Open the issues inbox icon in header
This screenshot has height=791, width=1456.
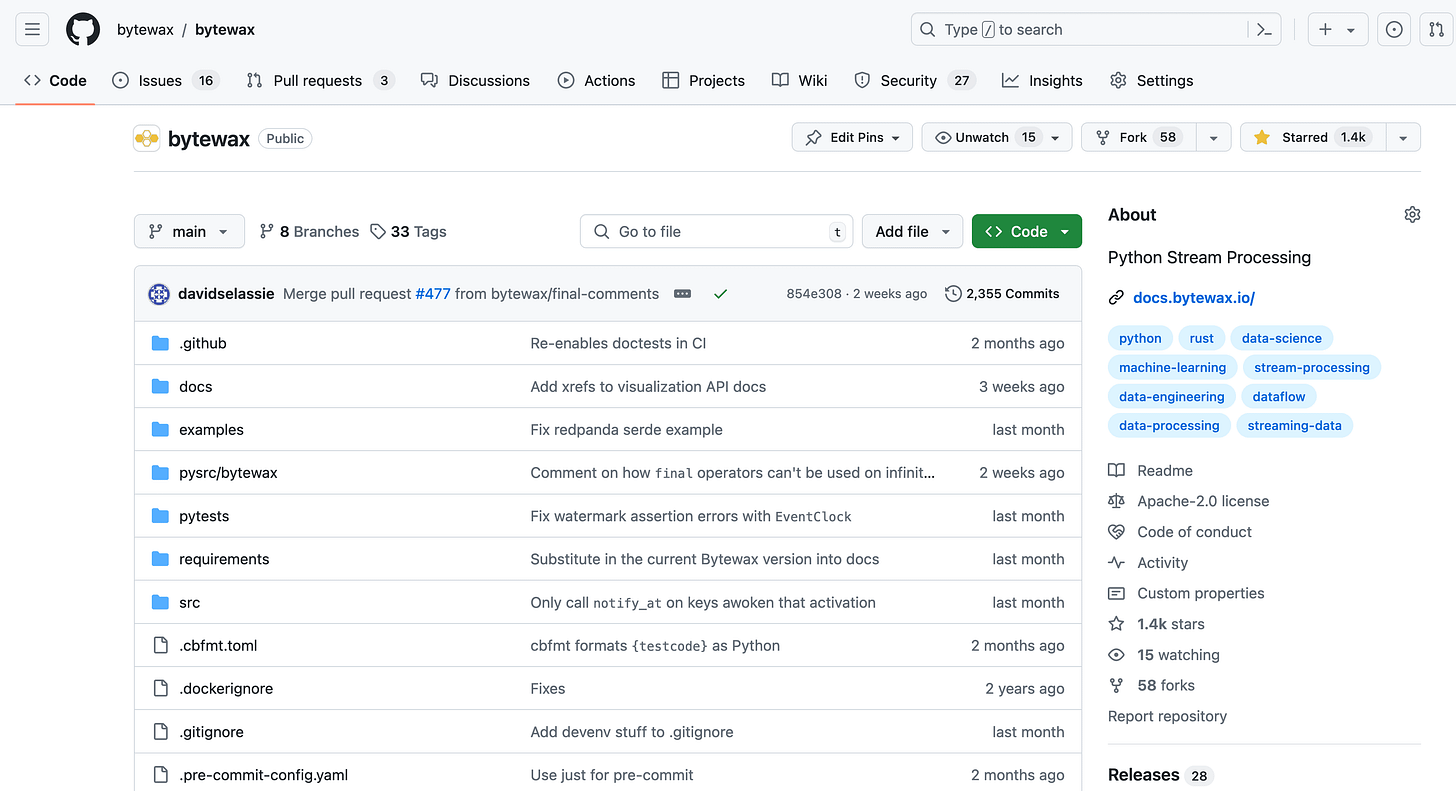[1393, 30]
